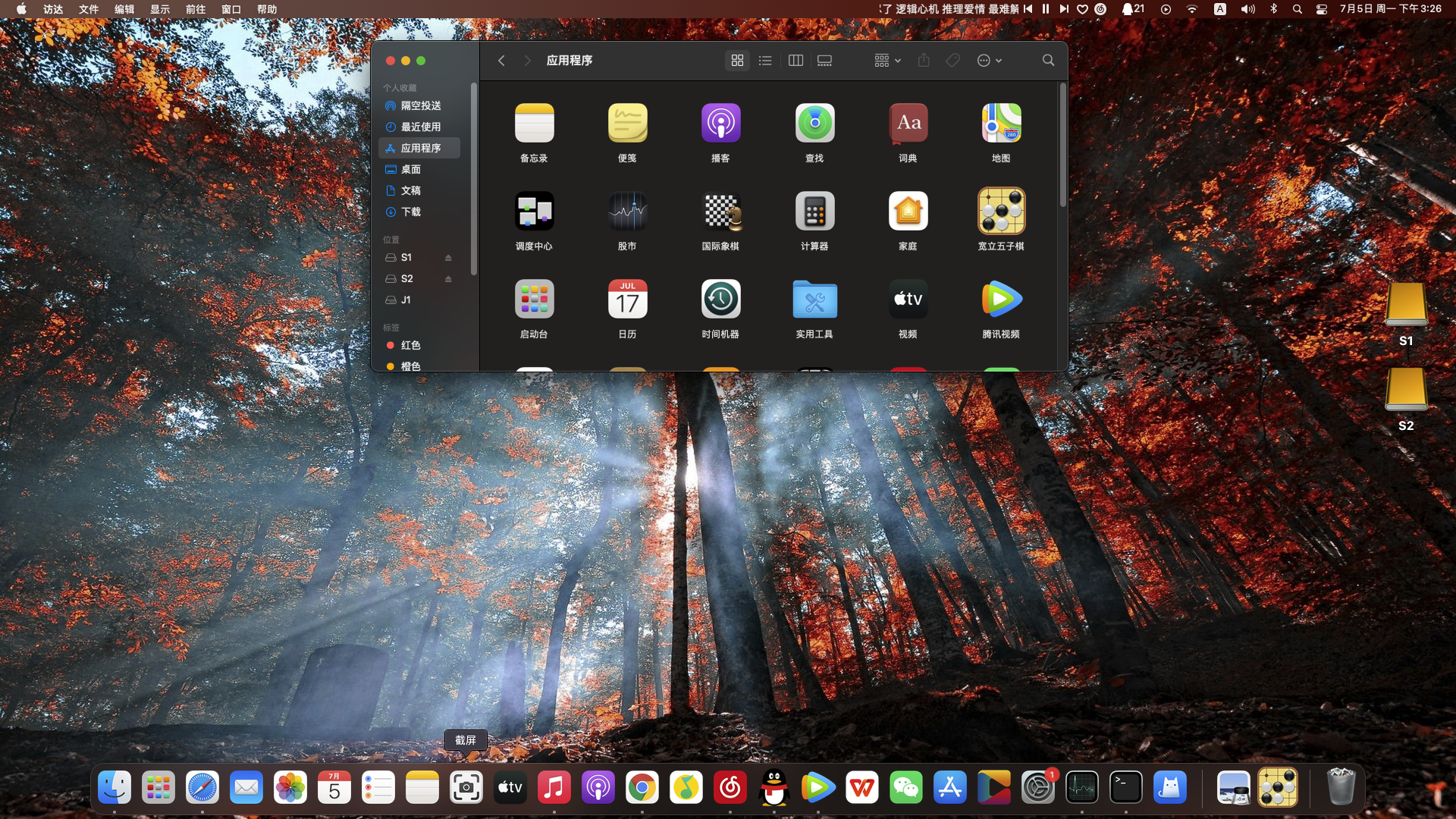This screenshot has height=819, width=1456.
Task: Eject the S1 drive in sidebar
Action: tap(448, 258)
